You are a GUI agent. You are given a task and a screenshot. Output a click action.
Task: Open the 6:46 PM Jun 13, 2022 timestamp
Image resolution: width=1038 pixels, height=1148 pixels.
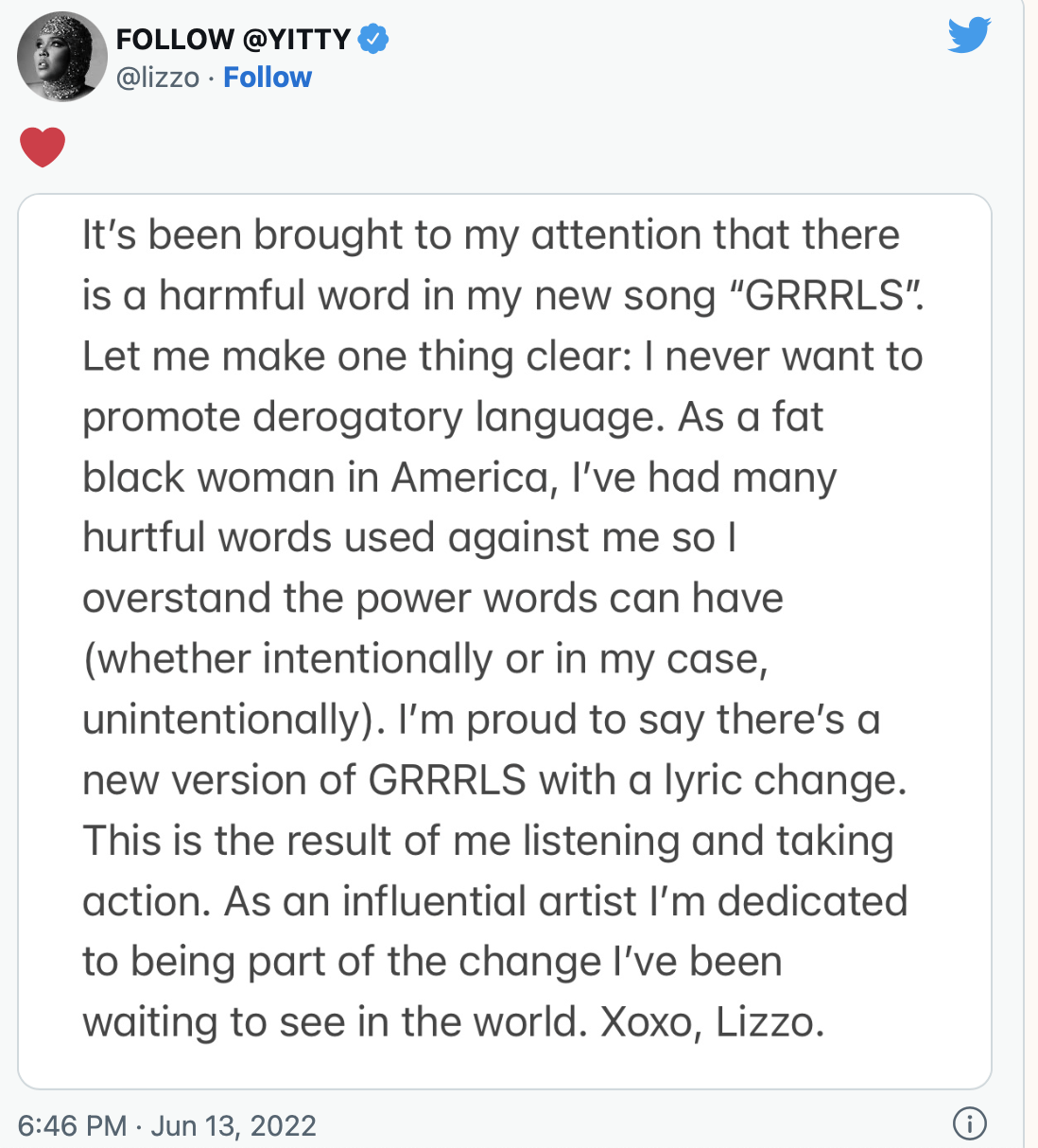(x=167, y=1125)
